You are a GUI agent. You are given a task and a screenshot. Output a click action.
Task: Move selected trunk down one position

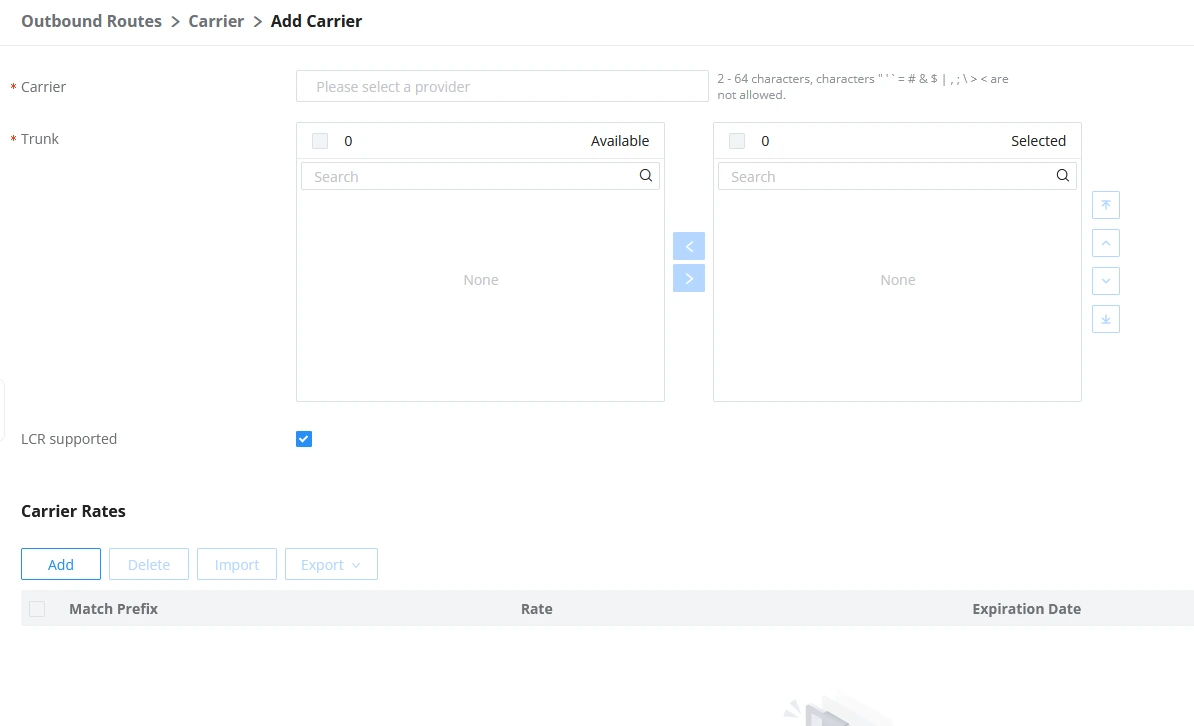pos(1106,281)
